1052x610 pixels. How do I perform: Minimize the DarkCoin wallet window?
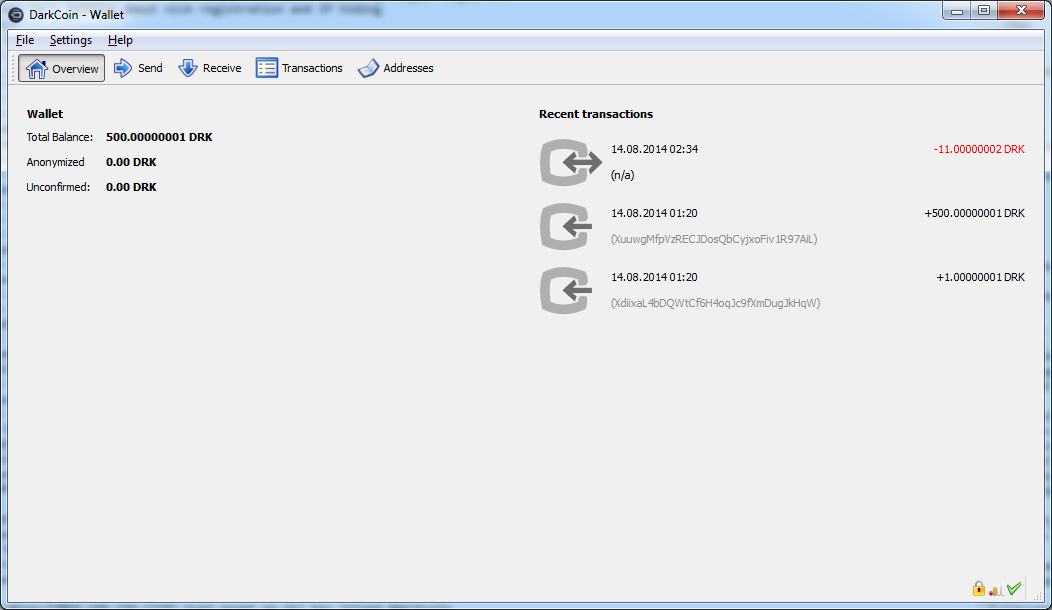(x=957, y=11)
